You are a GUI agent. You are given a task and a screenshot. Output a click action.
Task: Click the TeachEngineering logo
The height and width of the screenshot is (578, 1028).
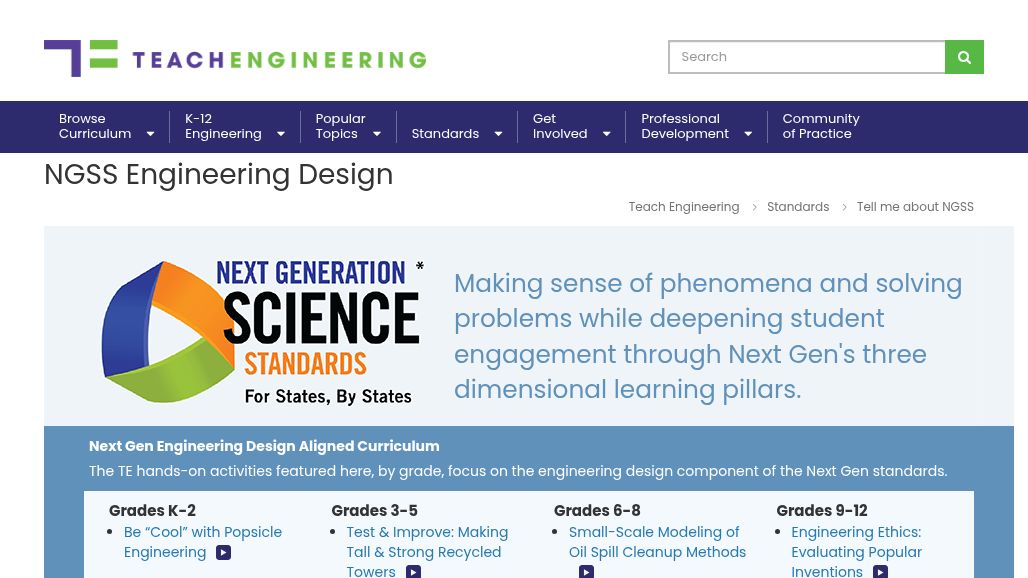235,59
